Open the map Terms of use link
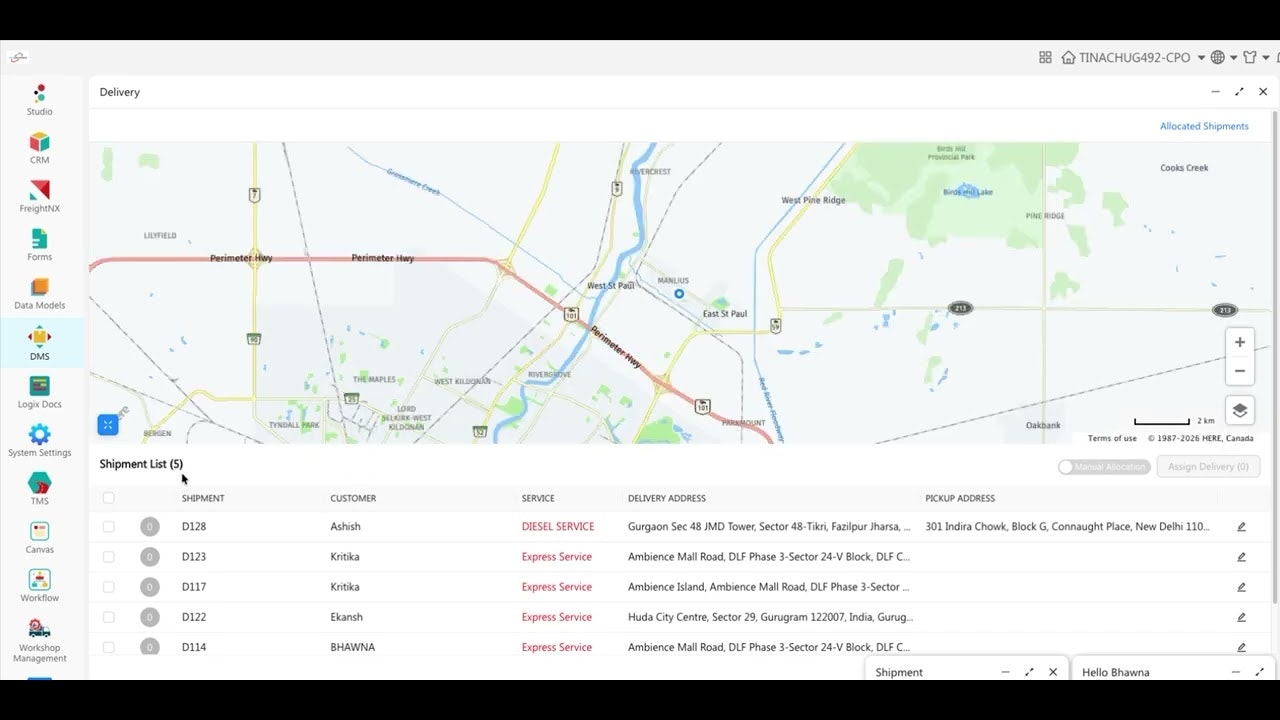Image resolution: width=1280 pixels, height=720 pixels. [x=1112, y=438]
